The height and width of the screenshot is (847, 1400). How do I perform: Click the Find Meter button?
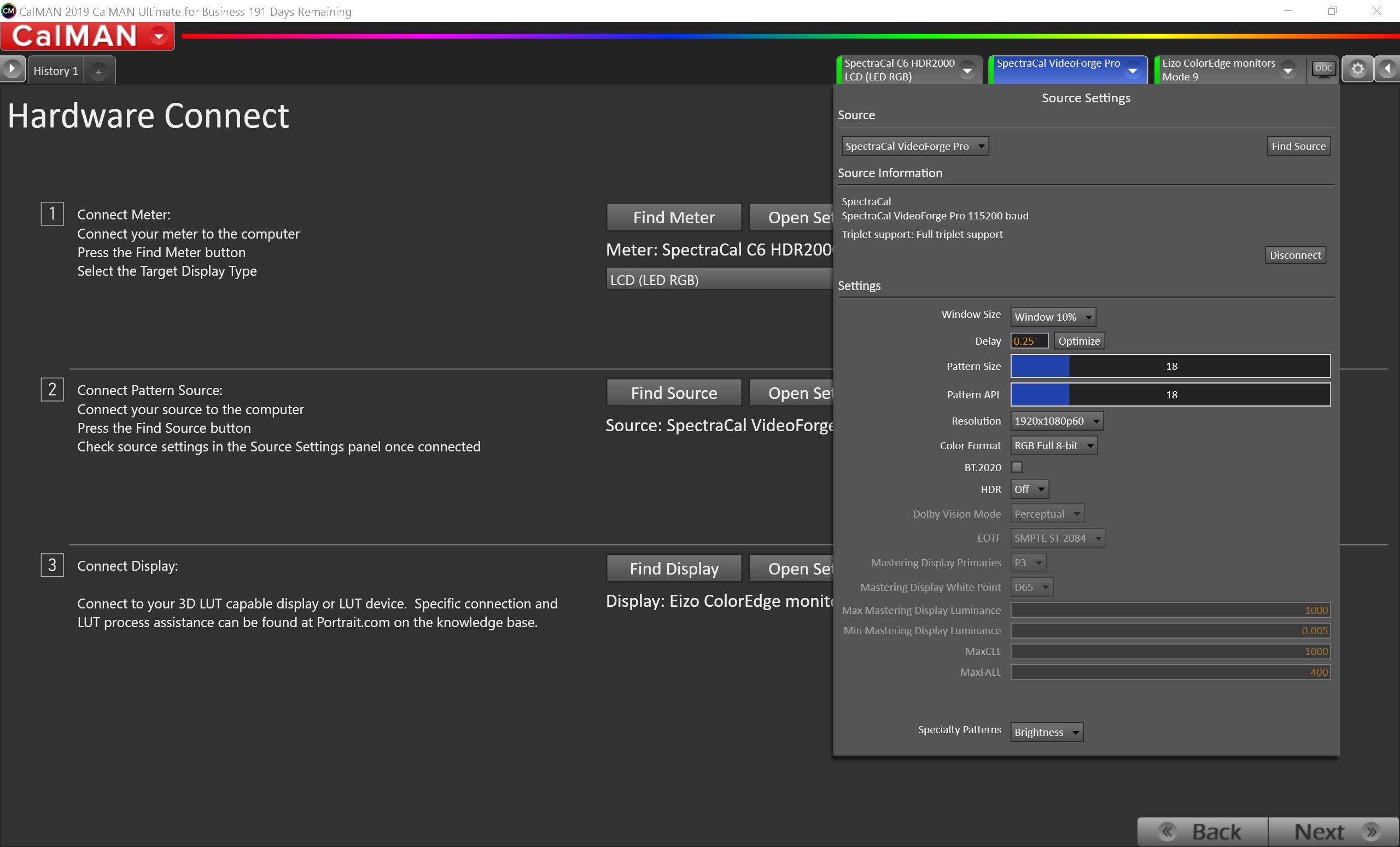pos(674,217)
